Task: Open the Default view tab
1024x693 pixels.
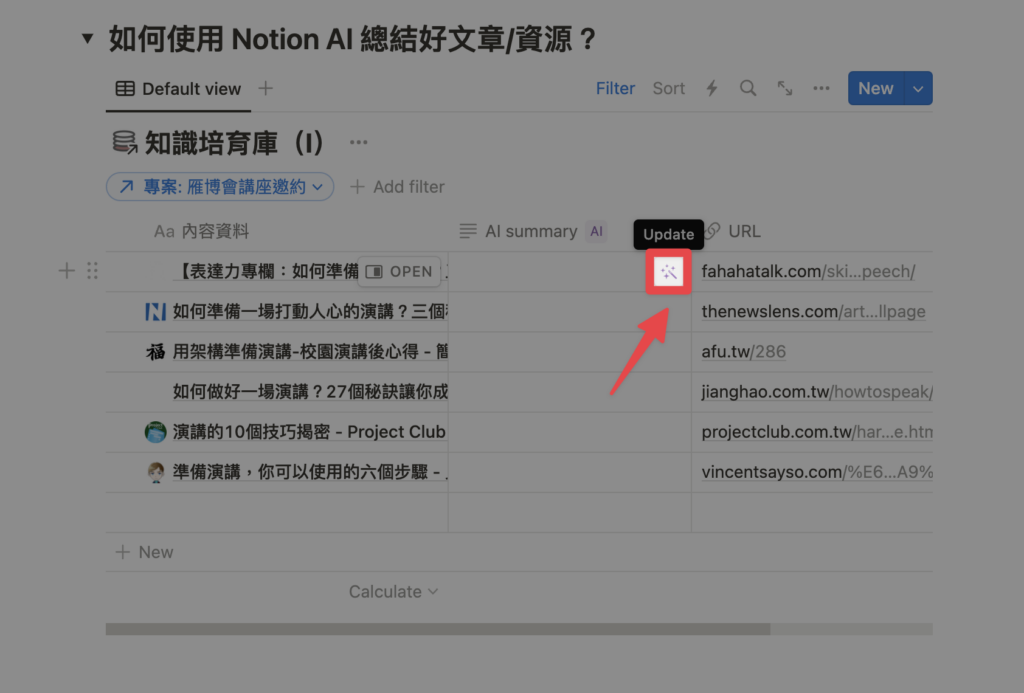Action: click(x=178, y=89)
